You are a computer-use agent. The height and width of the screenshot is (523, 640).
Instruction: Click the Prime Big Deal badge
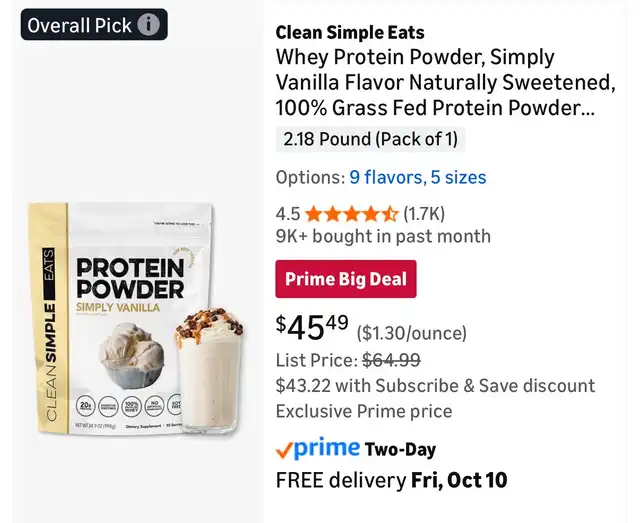(345, 279)
